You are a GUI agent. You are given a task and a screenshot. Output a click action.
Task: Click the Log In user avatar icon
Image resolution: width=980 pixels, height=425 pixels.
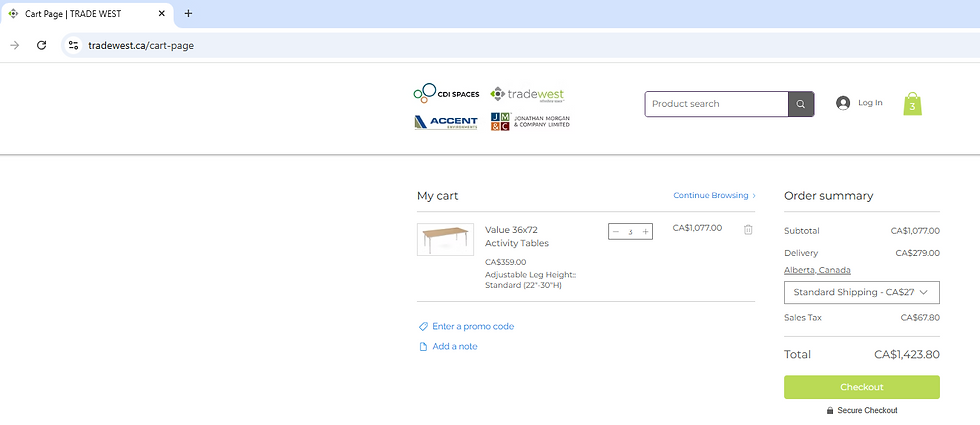click(842, 103)
